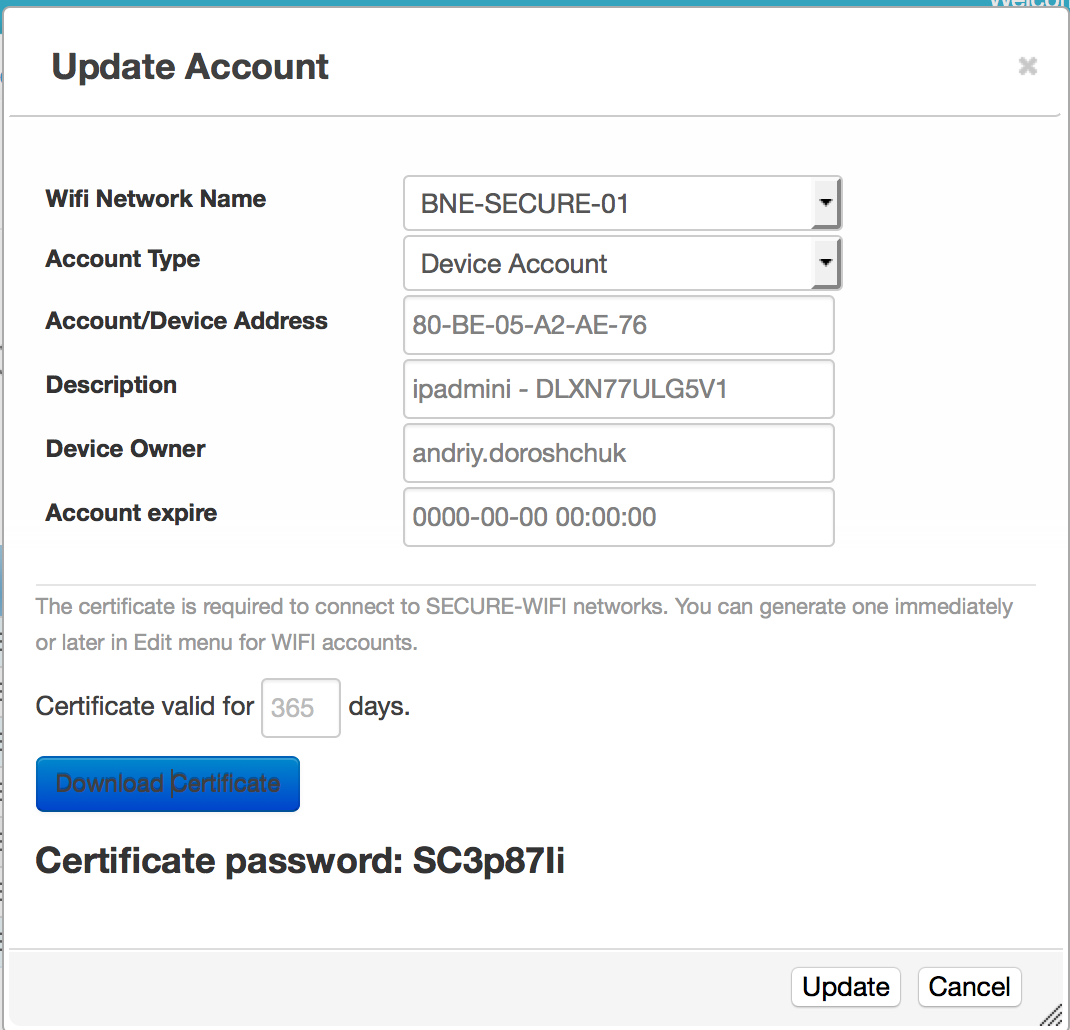
Task: Click the Update button
Action: (845, 987)
